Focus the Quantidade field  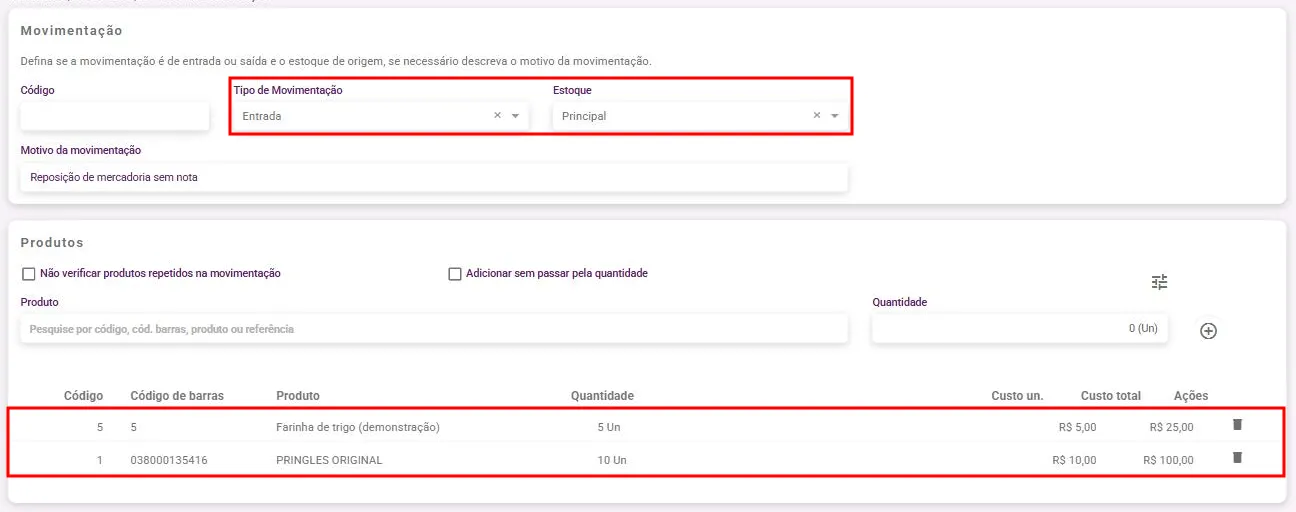click(1020, 329)
